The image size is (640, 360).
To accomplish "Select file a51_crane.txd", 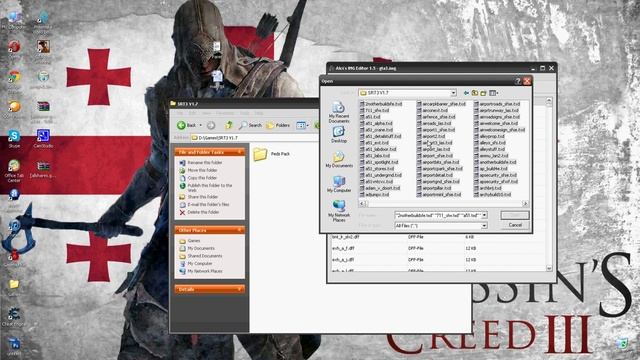I will pyautogui.click(x=376, y=130).
